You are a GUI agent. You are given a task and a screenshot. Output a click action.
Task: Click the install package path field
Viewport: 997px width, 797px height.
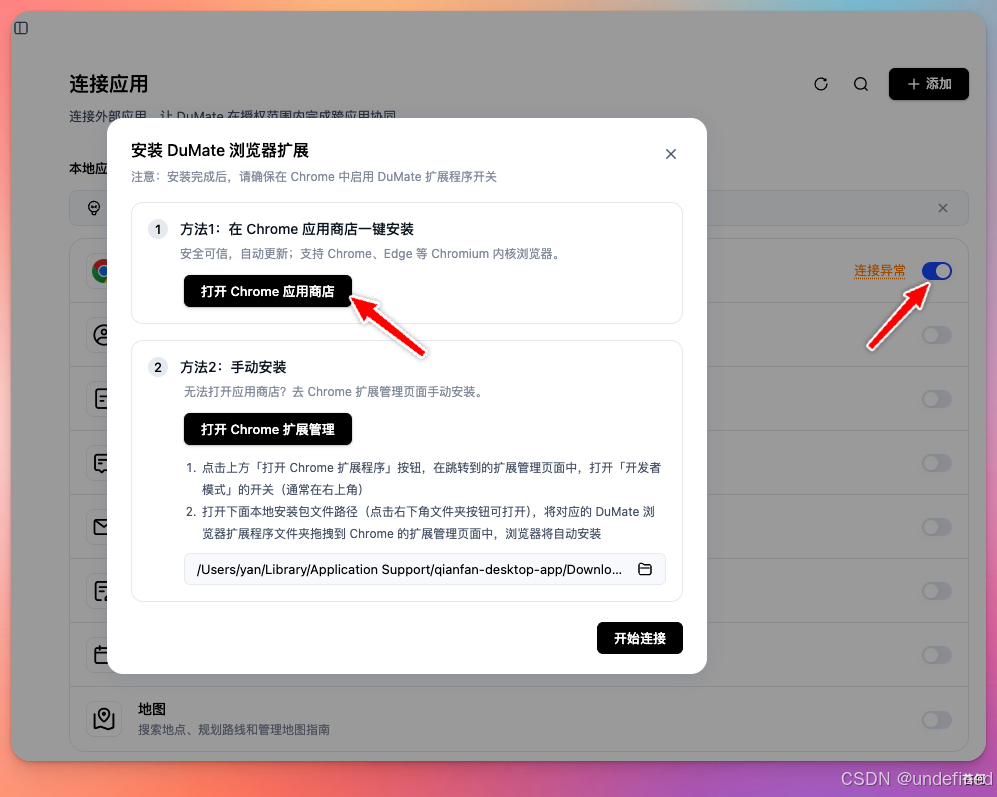(x=425, y=569)
